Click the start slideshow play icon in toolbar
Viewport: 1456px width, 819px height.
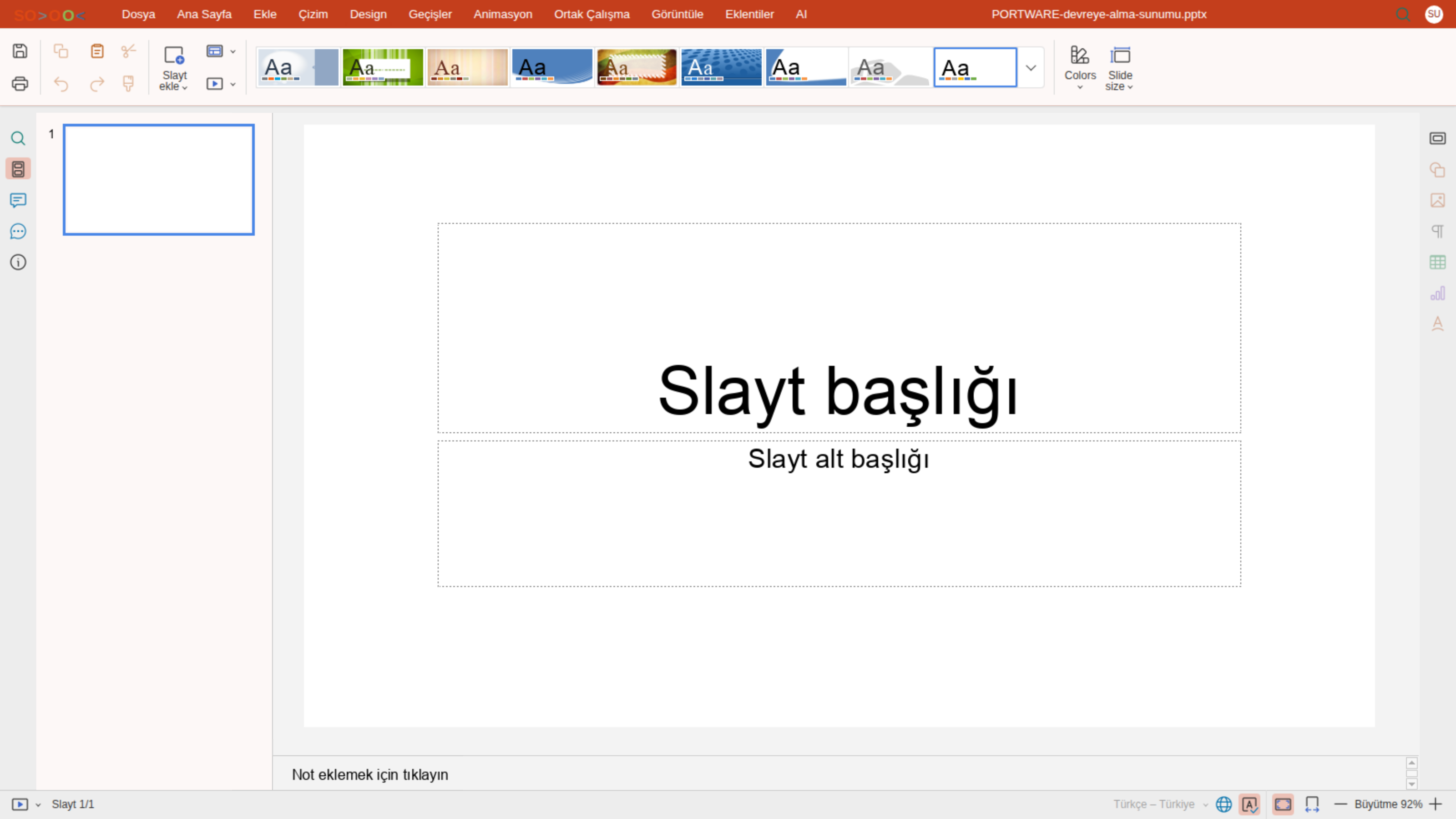point(214,84)
